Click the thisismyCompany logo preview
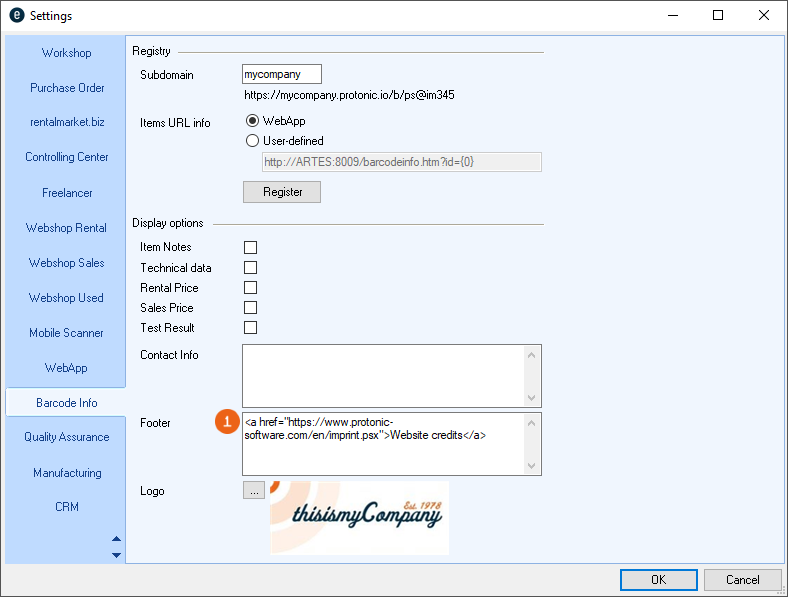This screenshot has width=788, height=597. (358, 517)
